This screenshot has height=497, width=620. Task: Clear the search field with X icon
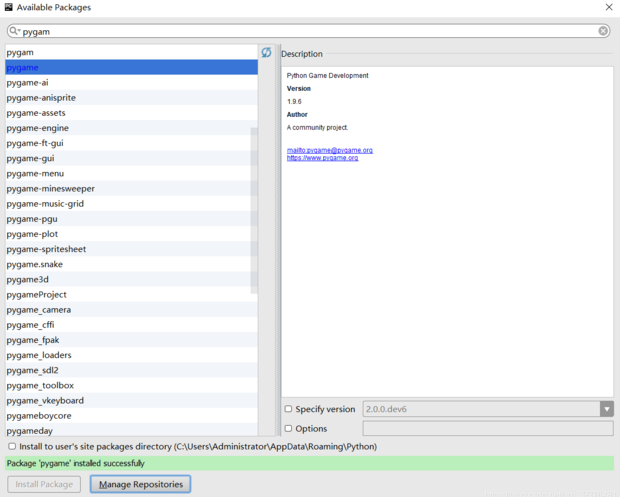tap(603, 31)
